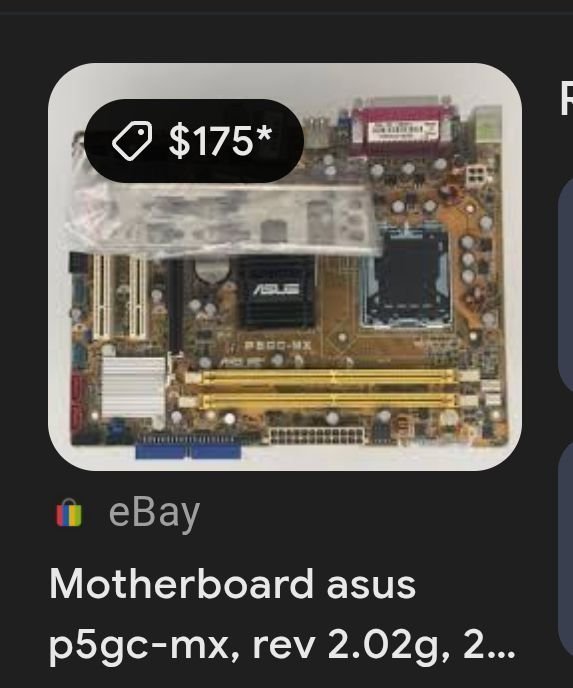Click the bagged I/O shield plate
This screenshot has height=688, width=573.
tap(222, 219)
